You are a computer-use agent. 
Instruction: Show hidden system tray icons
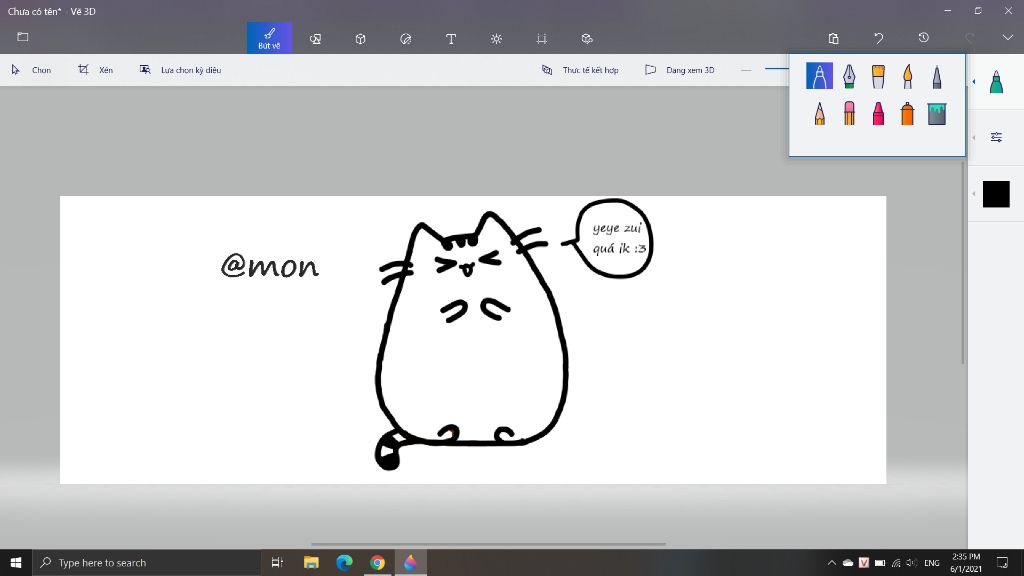click(831, 562)
